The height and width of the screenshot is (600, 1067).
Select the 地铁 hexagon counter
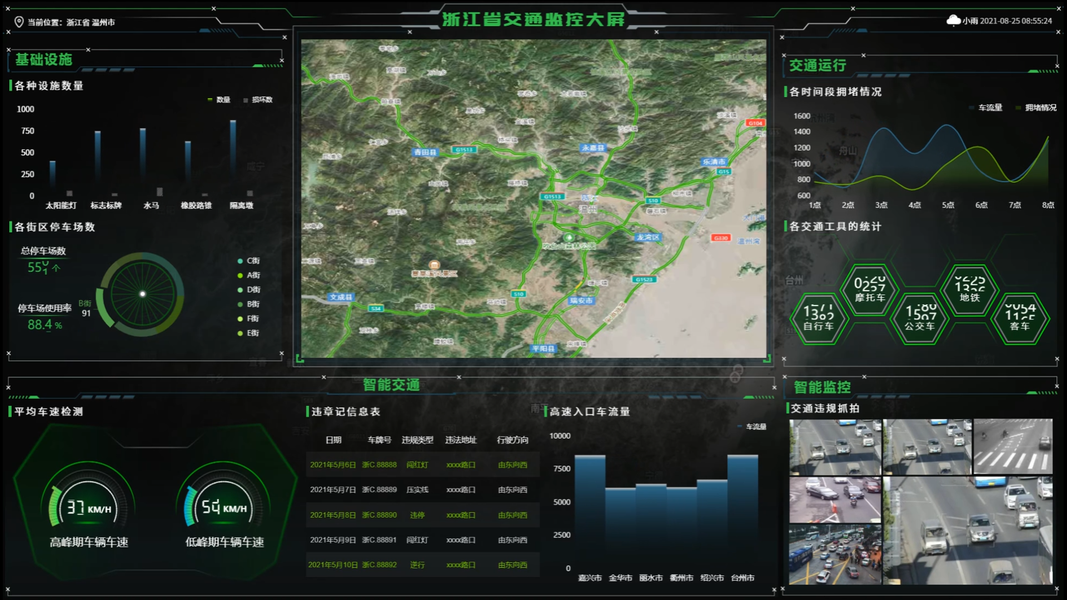(x=969, y=290)
